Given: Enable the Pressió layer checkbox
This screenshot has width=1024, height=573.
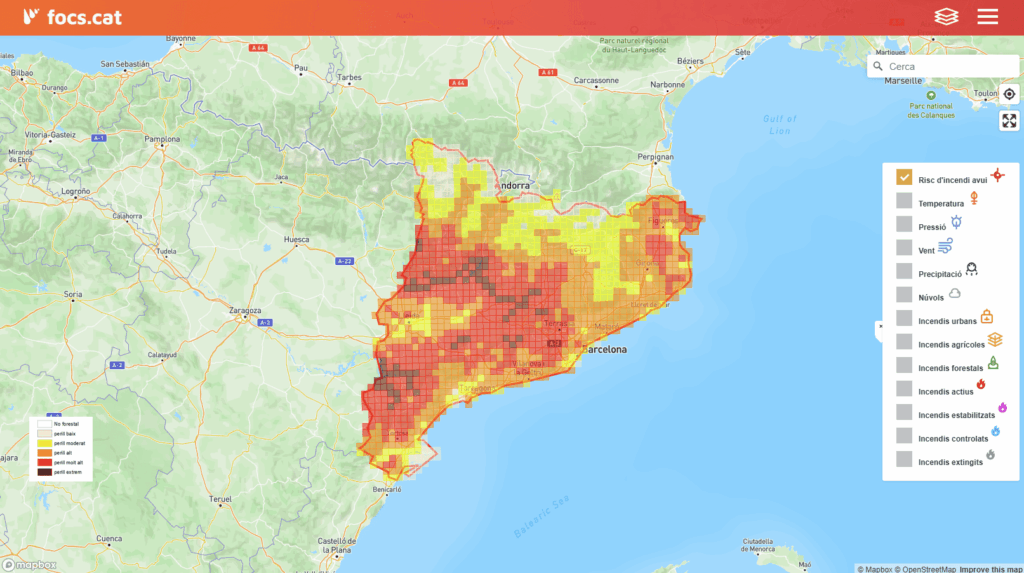Looking at the screenshot, I should (904, 224).
